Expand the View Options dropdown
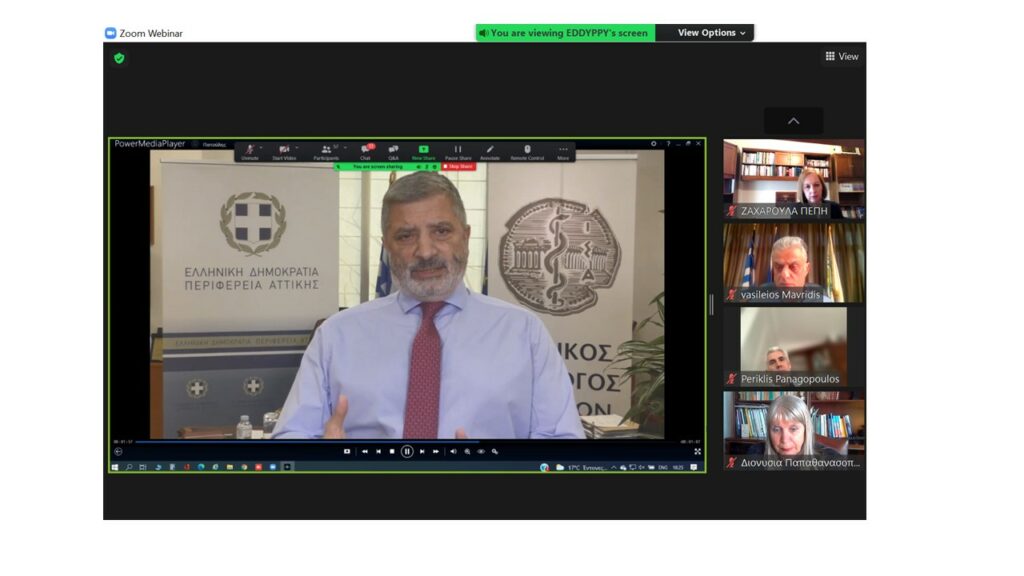 coord(711,33)
